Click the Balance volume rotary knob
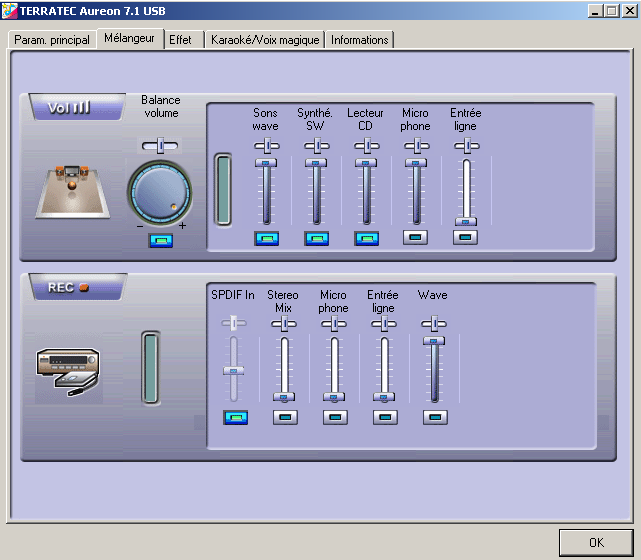Screen dimensions: 641x560 tap(160, 193)
